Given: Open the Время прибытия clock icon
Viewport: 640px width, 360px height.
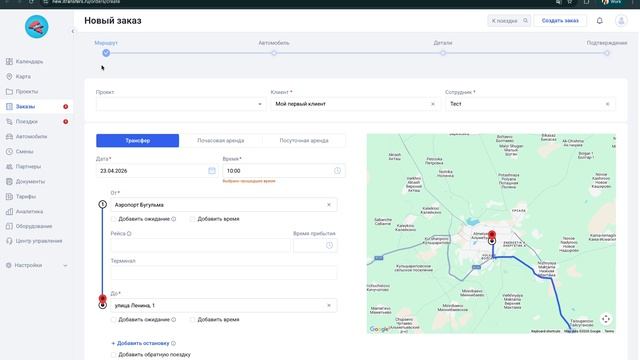Looking at the screenshot, I should pos(329,245).
